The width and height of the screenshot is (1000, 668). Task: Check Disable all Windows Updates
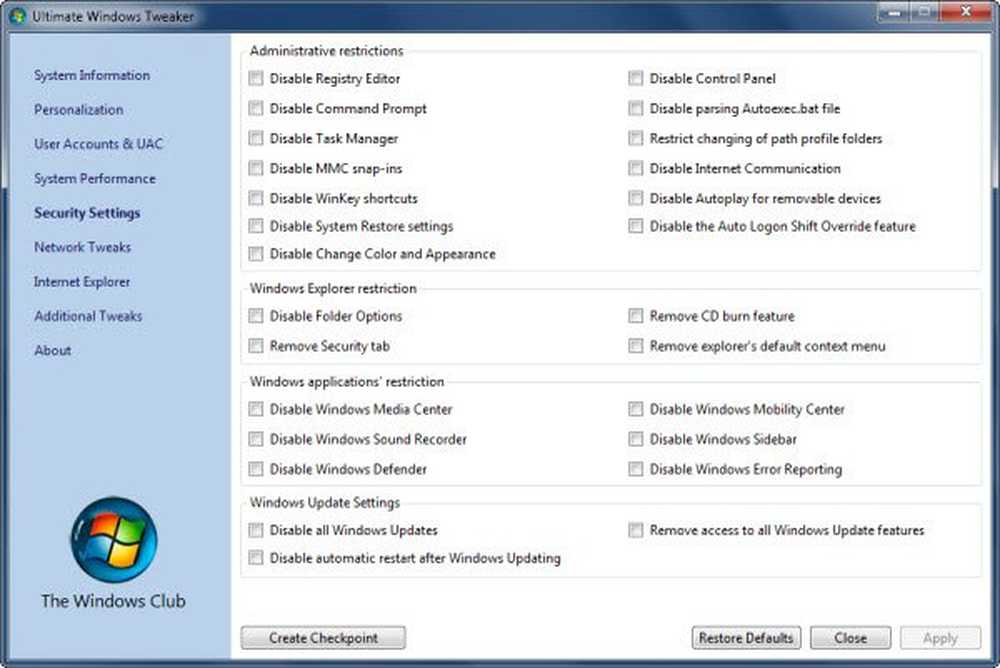[x=256, y=530]
